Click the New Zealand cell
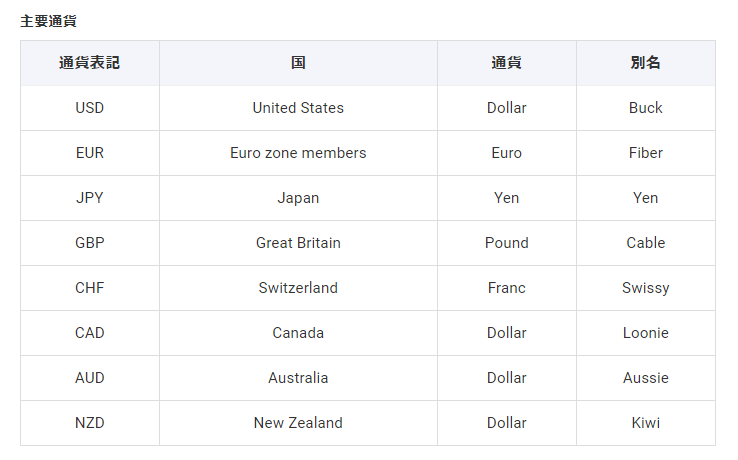This screenshot has width=738, height=460. (x=298, y=423)
